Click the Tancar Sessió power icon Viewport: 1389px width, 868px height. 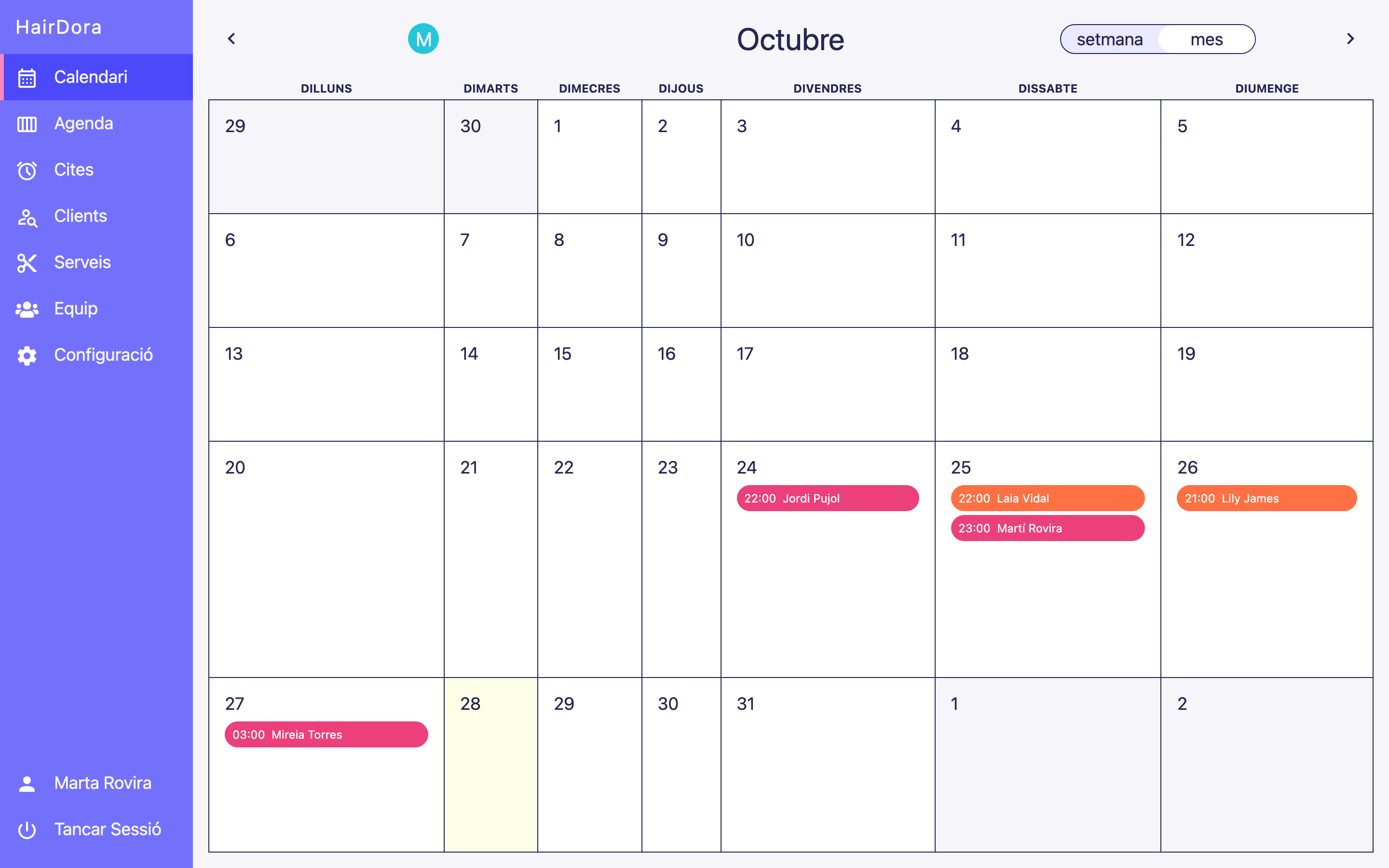27,829
